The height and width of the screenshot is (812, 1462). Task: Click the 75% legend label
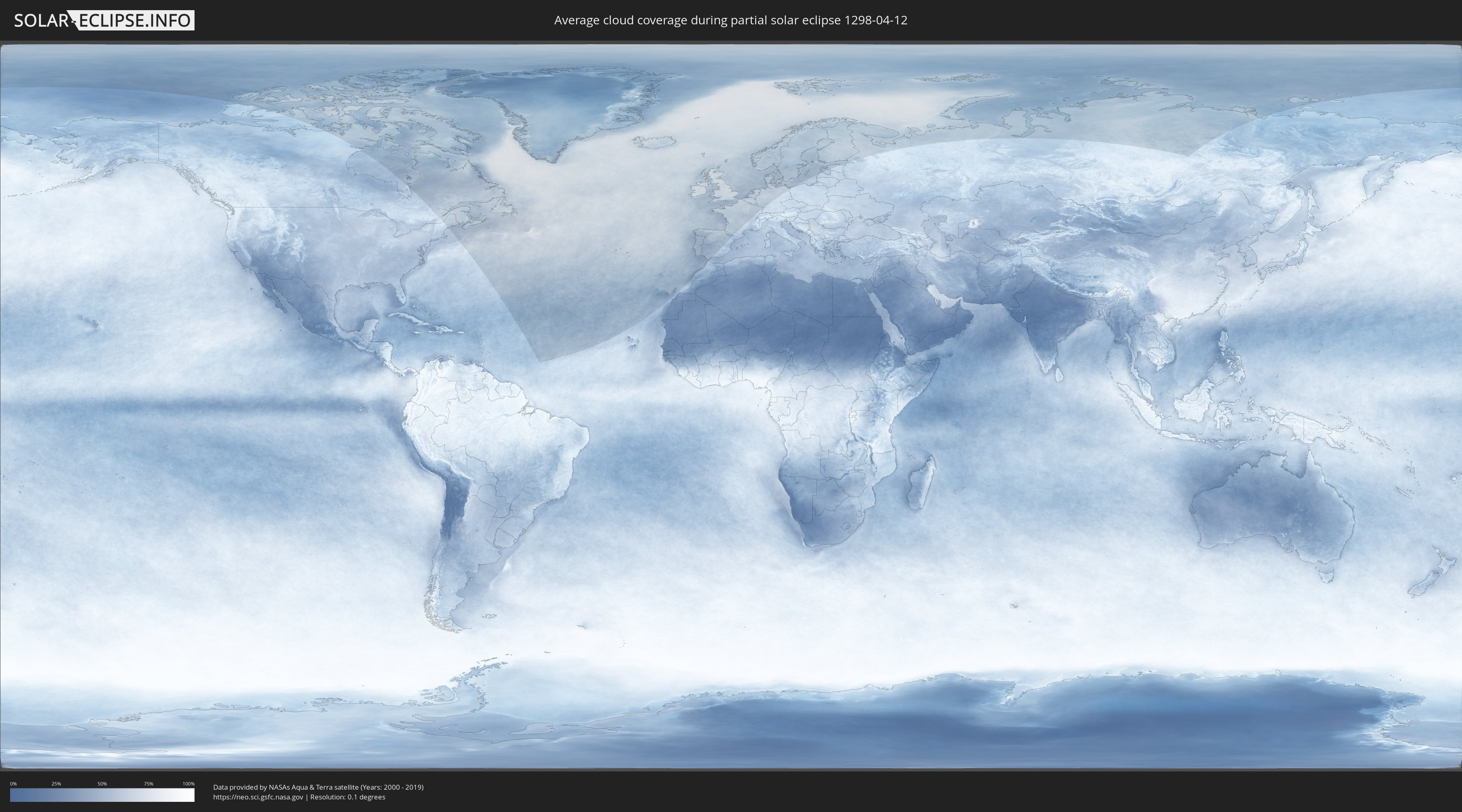tap(148, 784)
